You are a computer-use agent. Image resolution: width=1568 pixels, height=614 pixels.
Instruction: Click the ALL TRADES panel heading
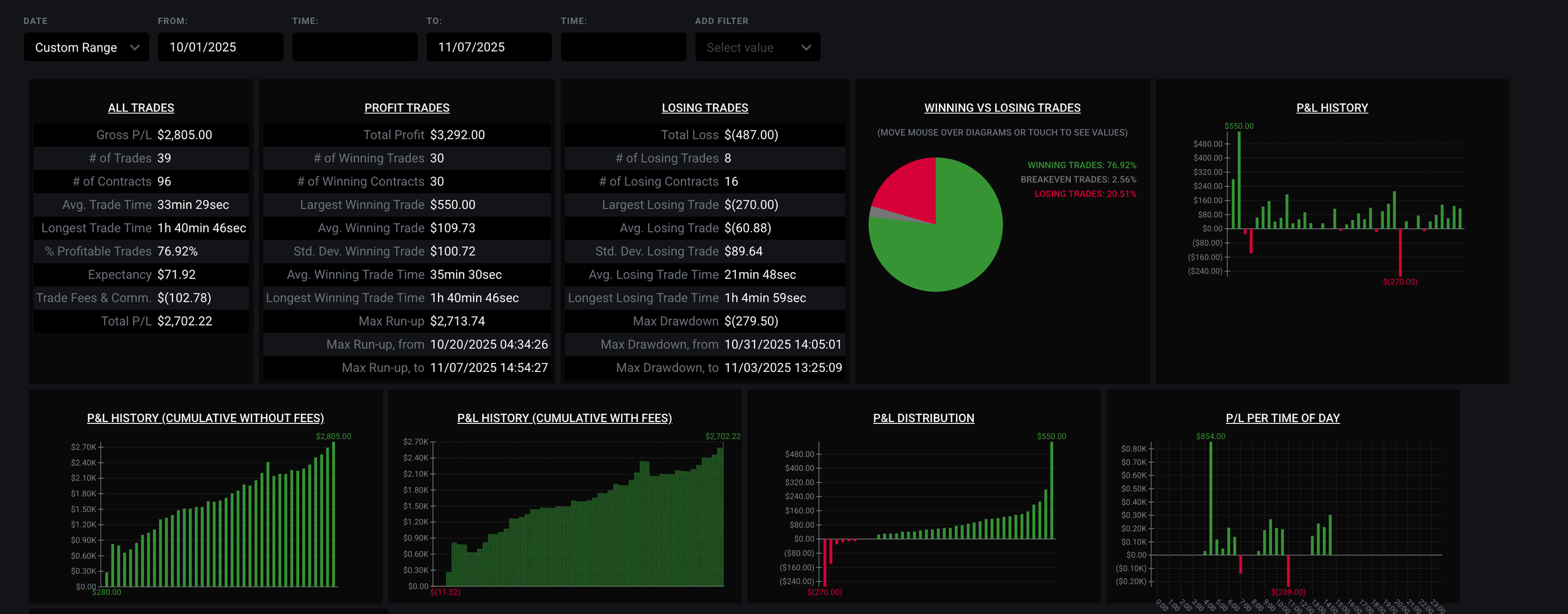(141, 107)
